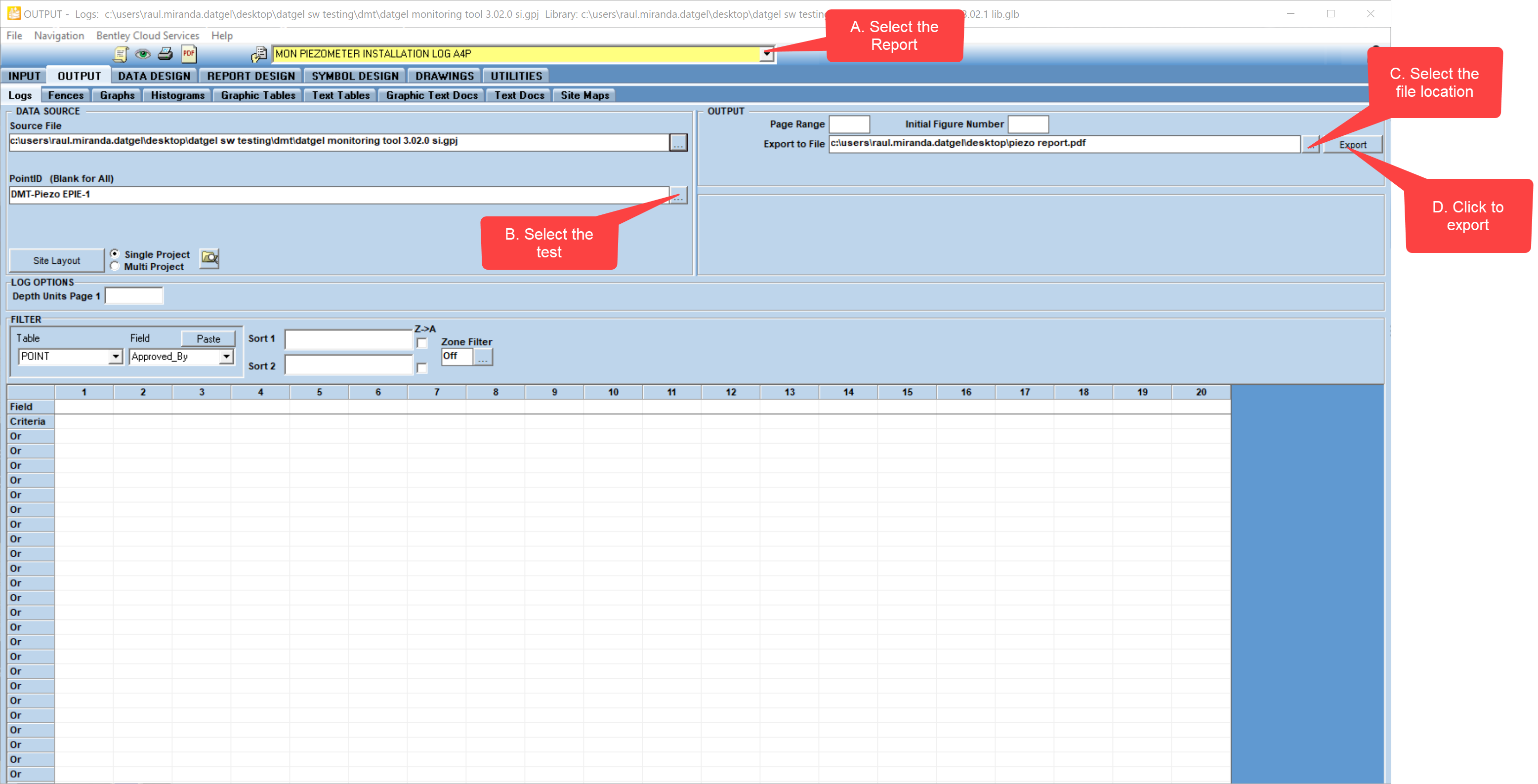The width and height of the screenshot is (1538, 784).
Task: Expand the report name dropdown list
Action: (x=767, y=54)
